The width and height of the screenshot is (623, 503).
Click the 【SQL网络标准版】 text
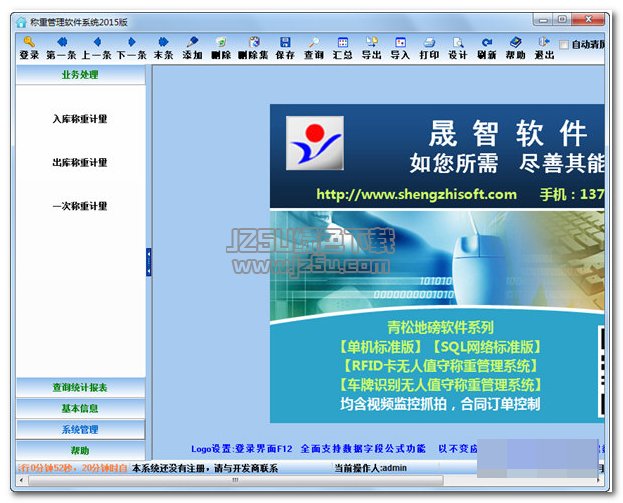click(488, 347)
